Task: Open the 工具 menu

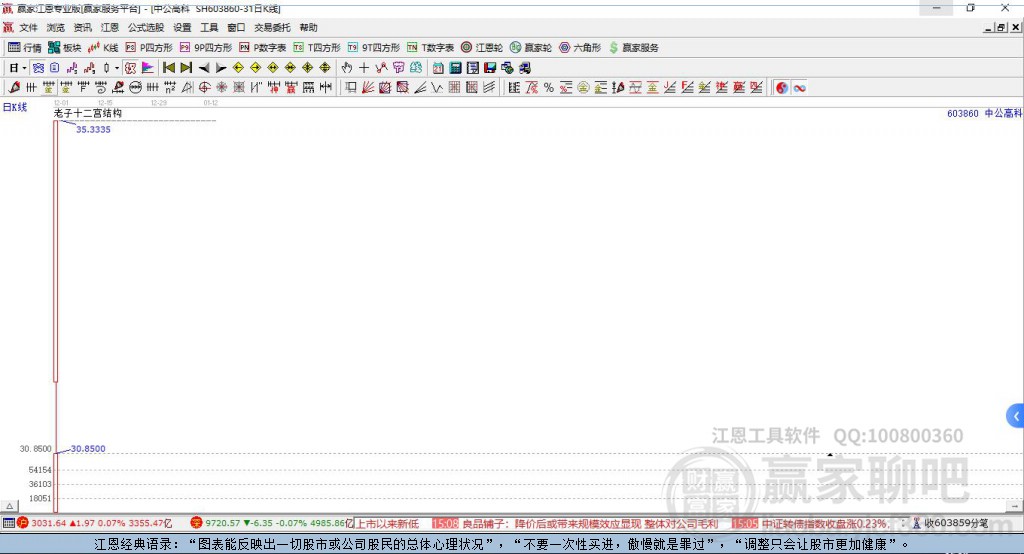Action: tap(209, 27)
